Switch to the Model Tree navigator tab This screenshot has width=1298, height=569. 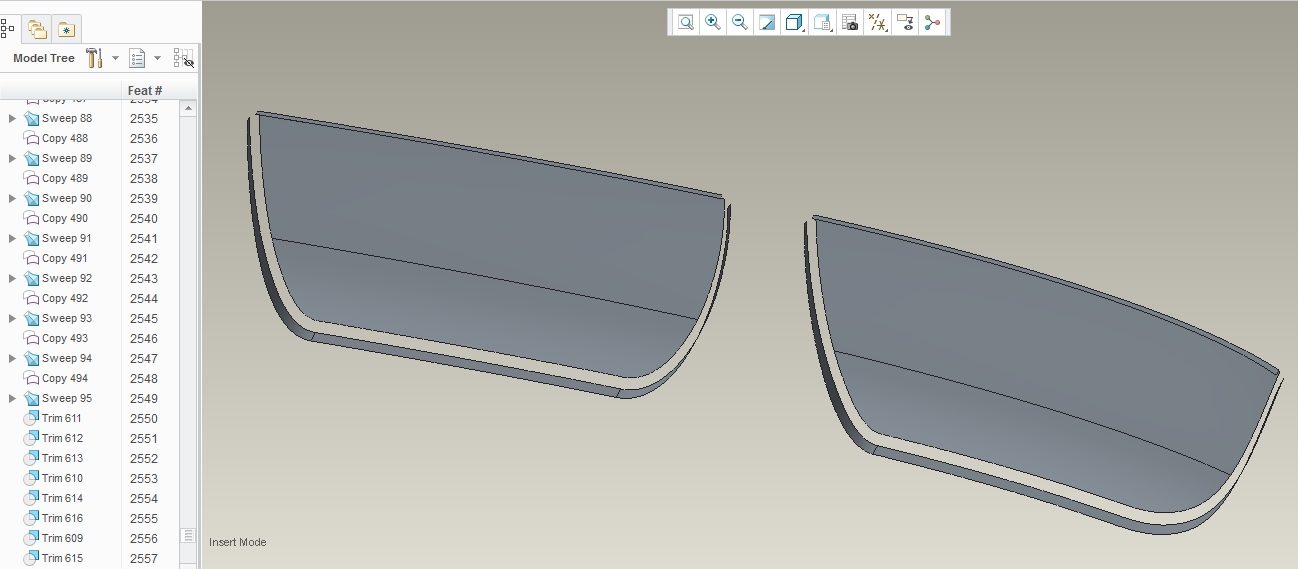pos(7,29)
